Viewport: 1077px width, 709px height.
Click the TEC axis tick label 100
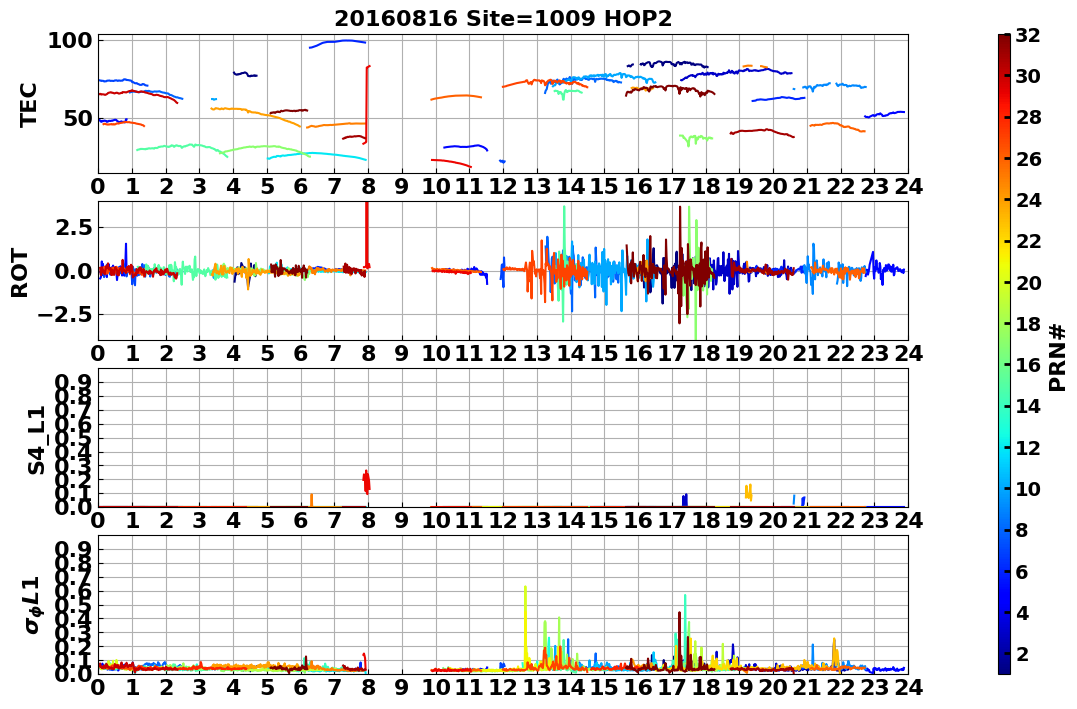click(69, 41)
